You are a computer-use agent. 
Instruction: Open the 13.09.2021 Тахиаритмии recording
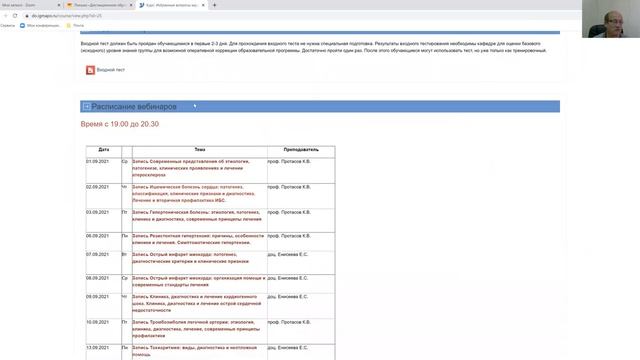coord(195,351)
